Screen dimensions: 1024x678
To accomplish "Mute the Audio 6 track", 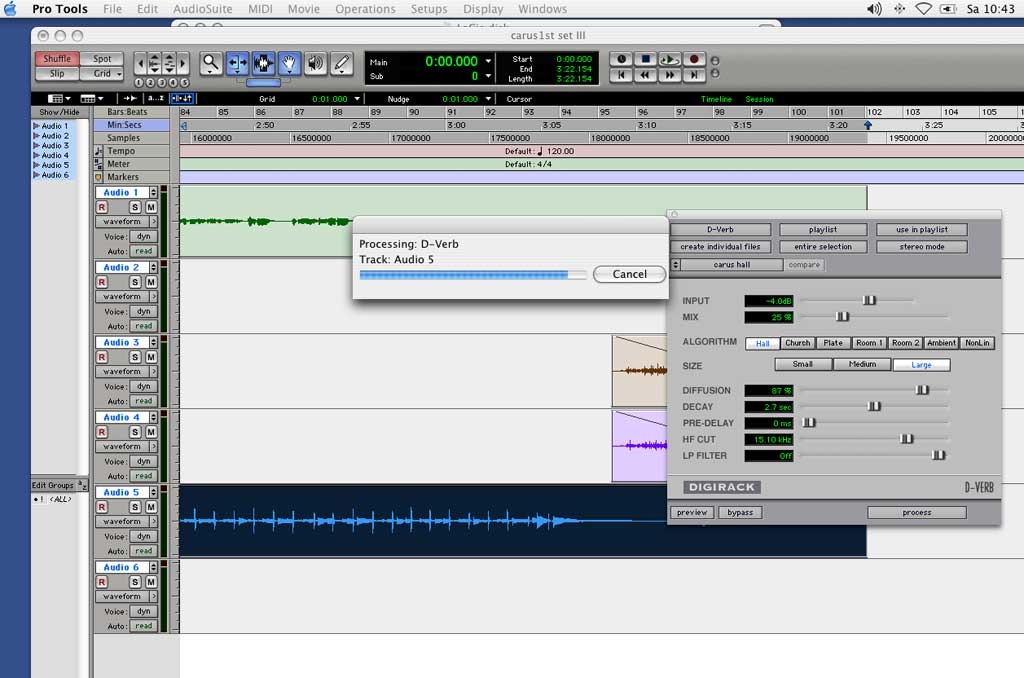I will pos(151,582).
